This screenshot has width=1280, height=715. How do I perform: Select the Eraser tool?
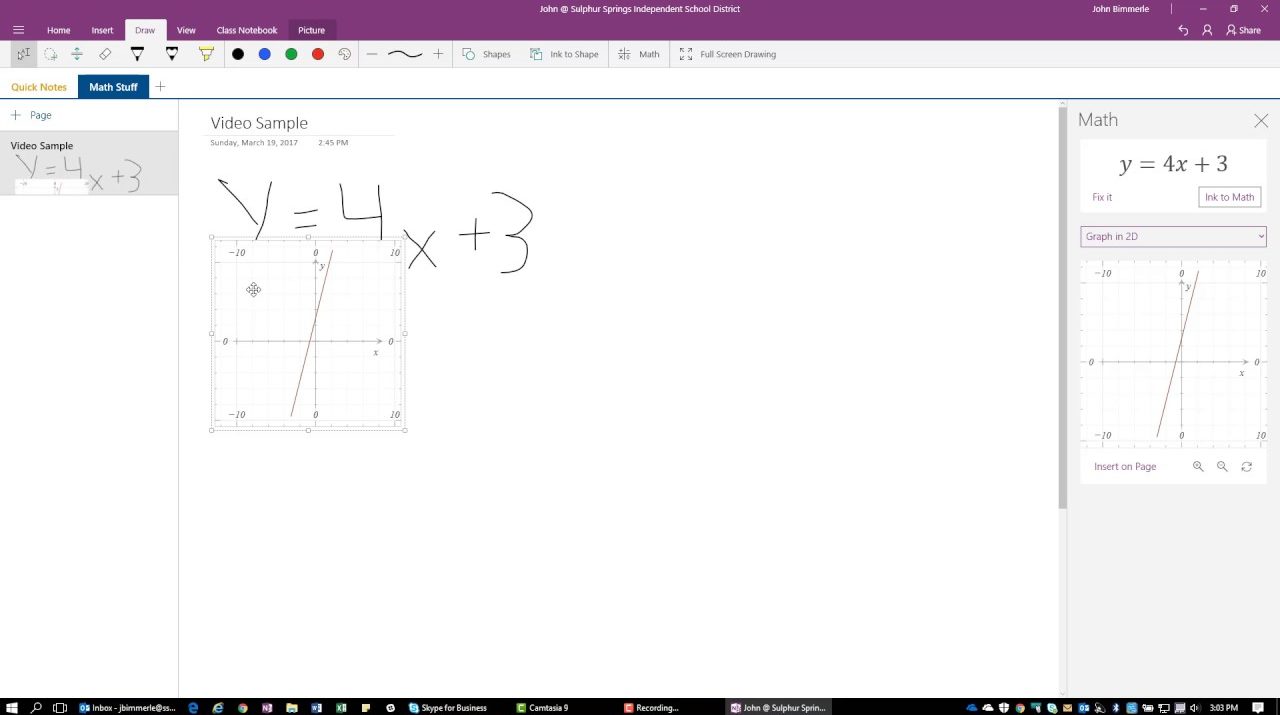(105, 54)
